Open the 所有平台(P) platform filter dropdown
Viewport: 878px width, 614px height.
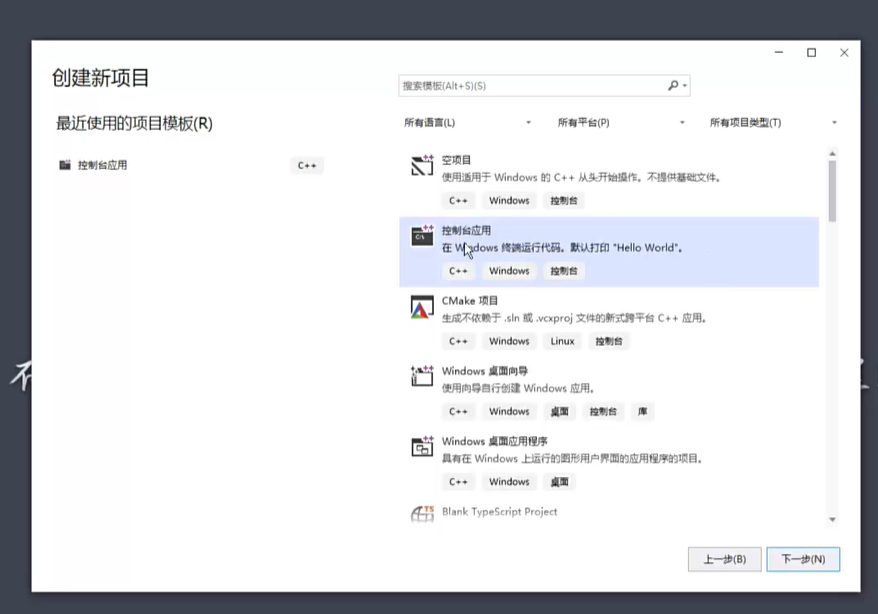point(622,123)
